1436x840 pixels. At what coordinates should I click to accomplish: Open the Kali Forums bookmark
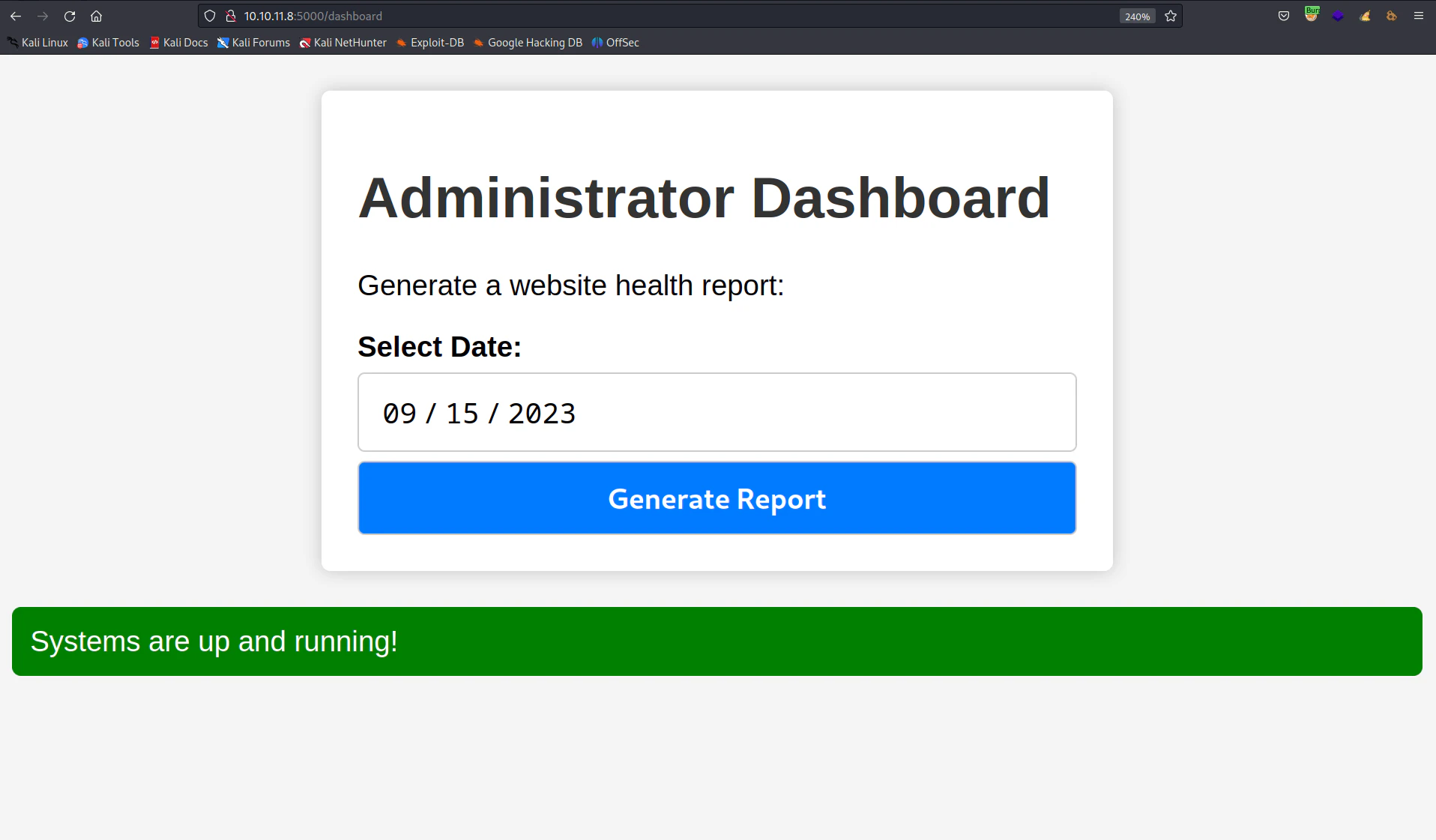tap(254, 43)
